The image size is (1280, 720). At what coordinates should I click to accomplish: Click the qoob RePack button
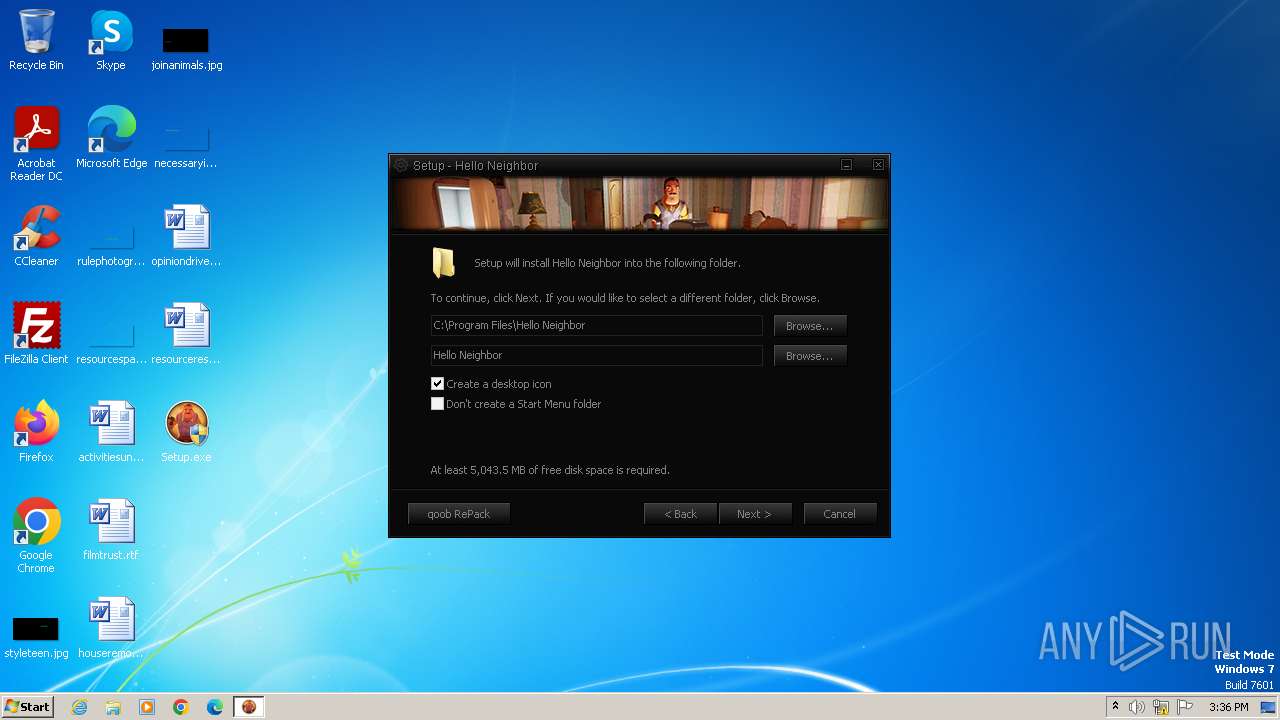click(x=459, y=514)
